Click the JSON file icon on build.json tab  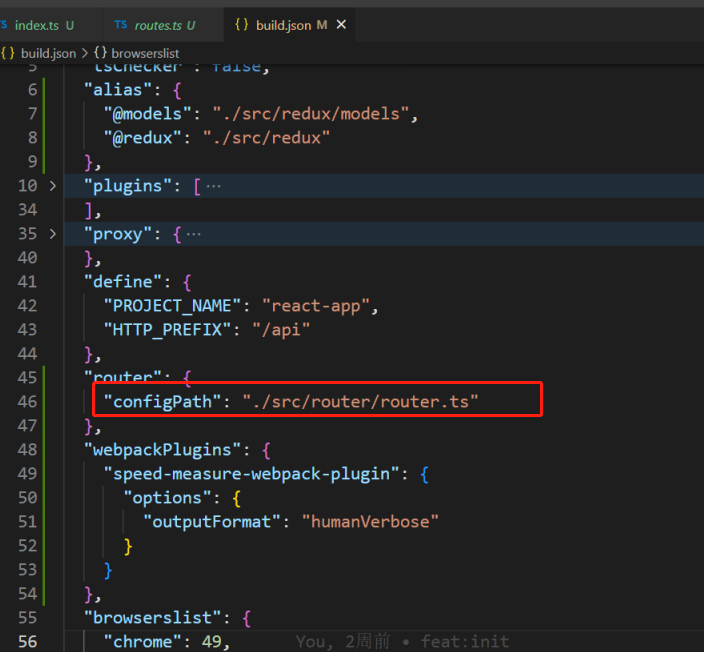tap(242, 25)
